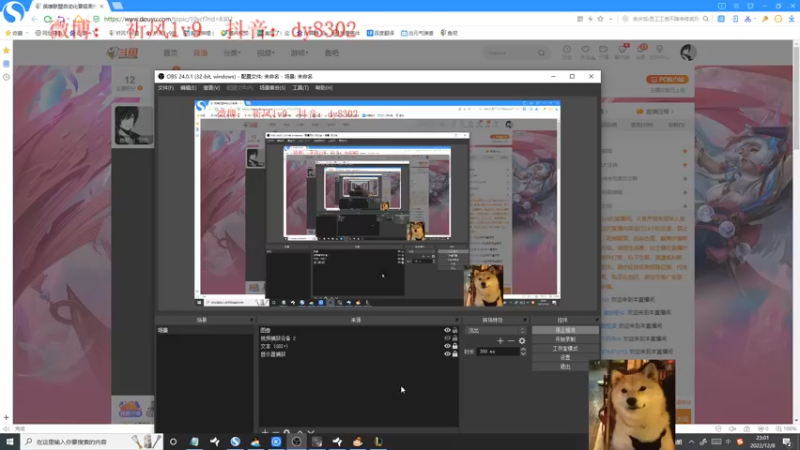Toggle lock on the 图像 source

[x=455, y=330]
